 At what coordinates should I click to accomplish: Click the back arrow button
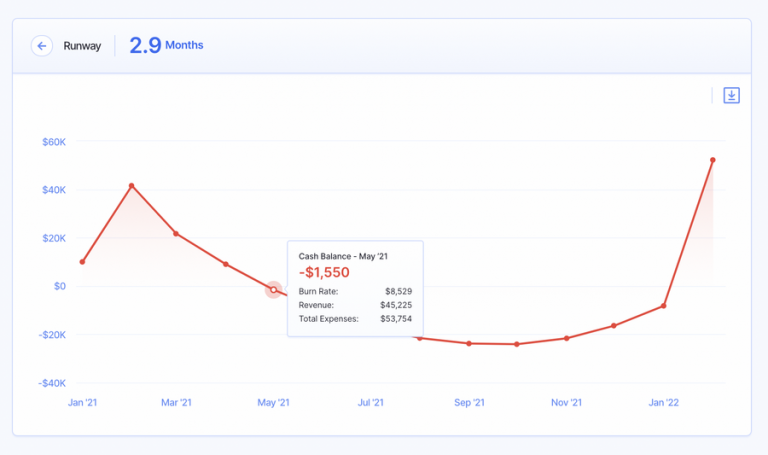click(41, 46)
